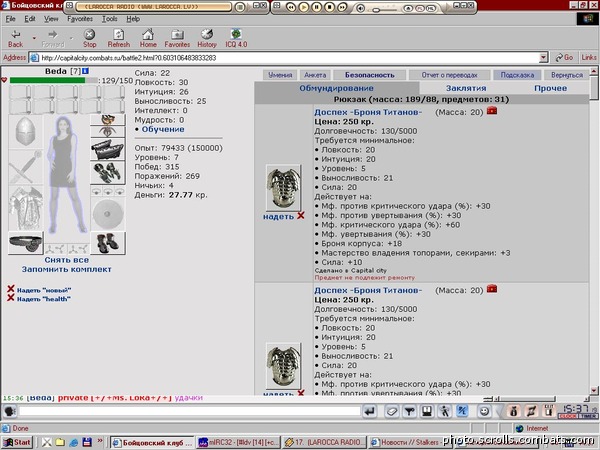Open the File menu
This screenshot has width=600, height=450.
click(x=10, y=19)
